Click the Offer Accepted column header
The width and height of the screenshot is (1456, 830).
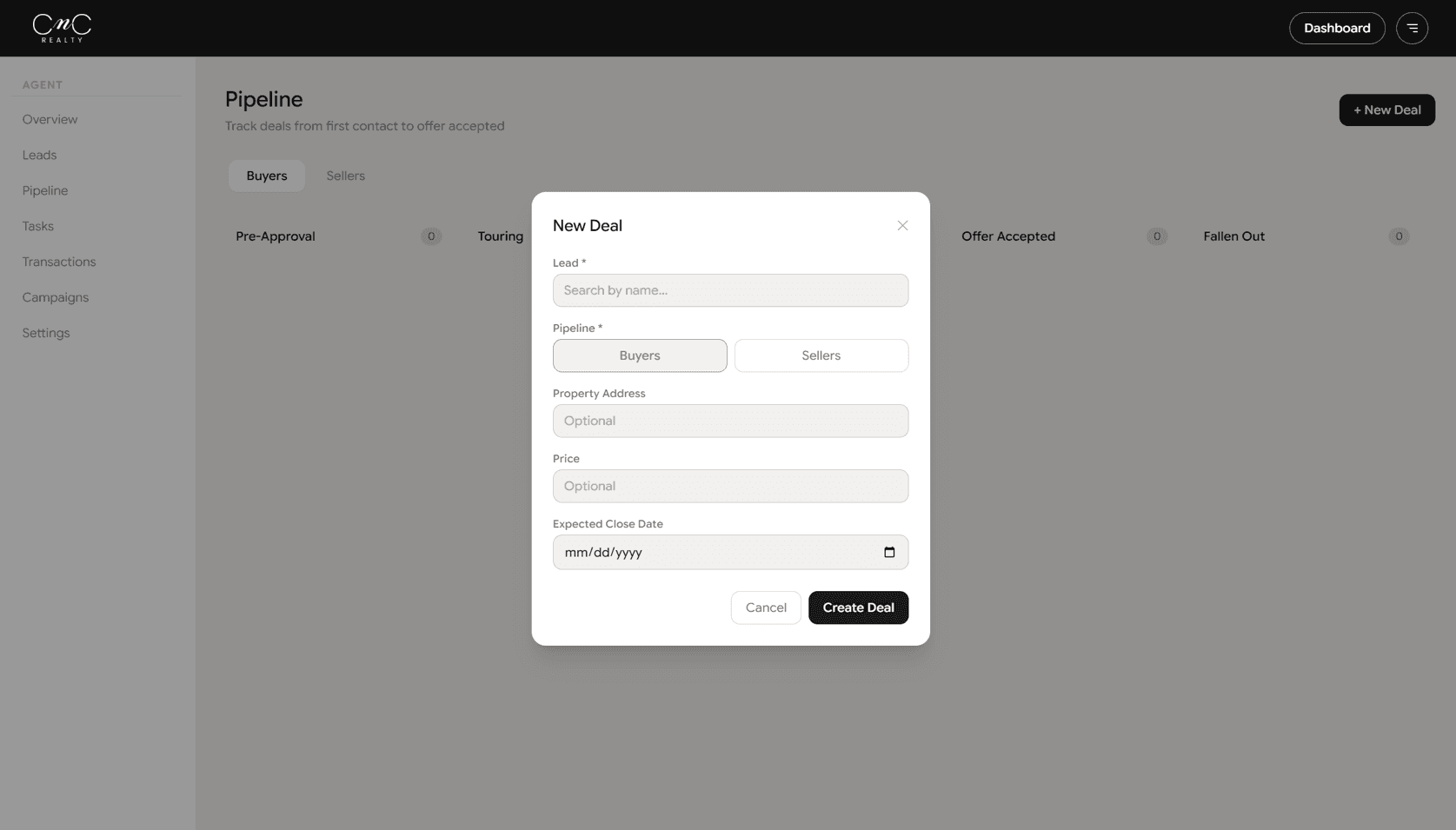(1008, 236)
